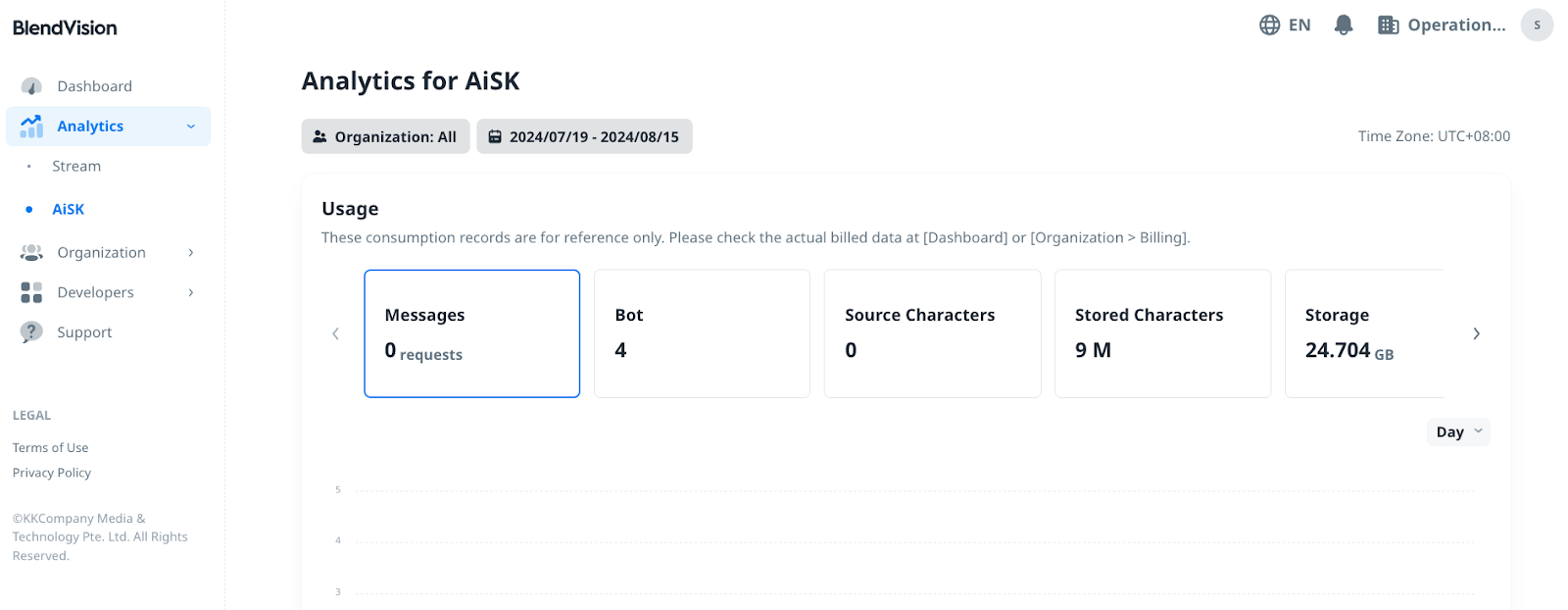Open the Day interval dropdown

point(1458,432)
